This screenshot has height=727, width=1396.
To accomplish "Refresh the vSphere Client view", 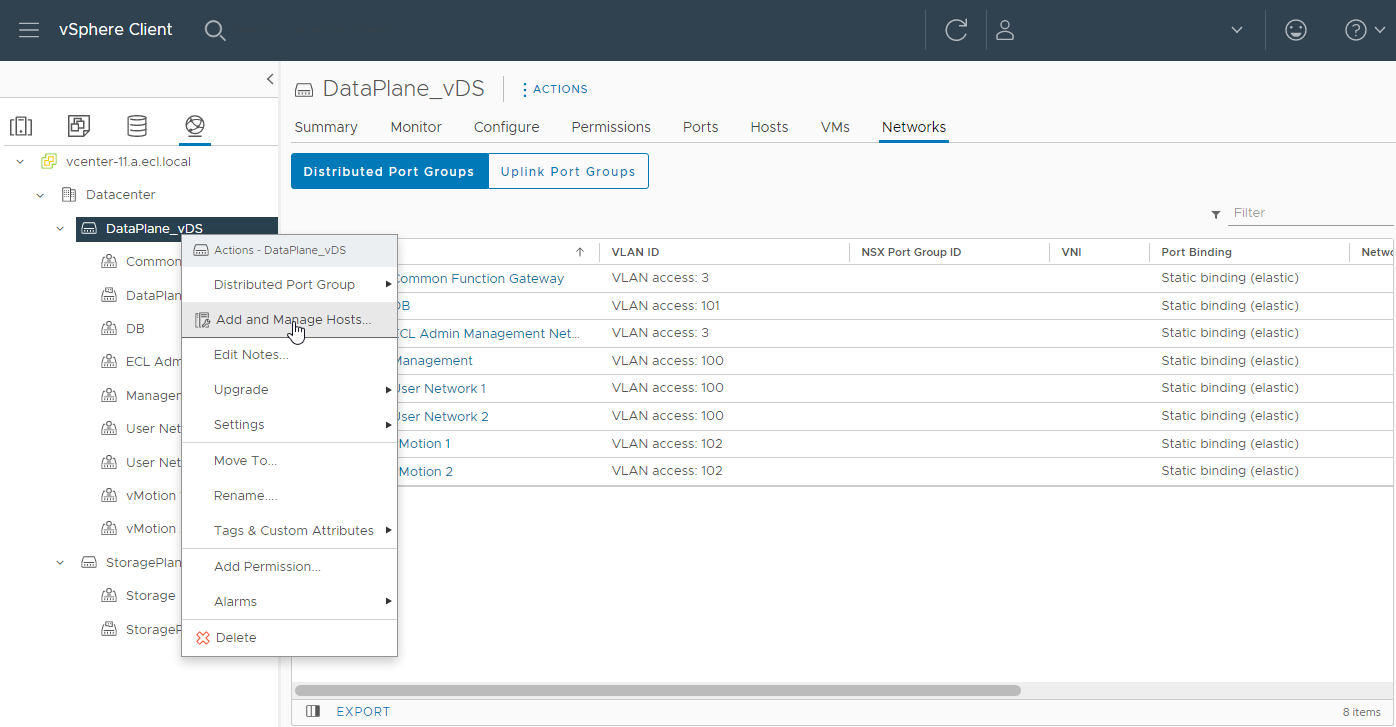I will coord(956,30).
